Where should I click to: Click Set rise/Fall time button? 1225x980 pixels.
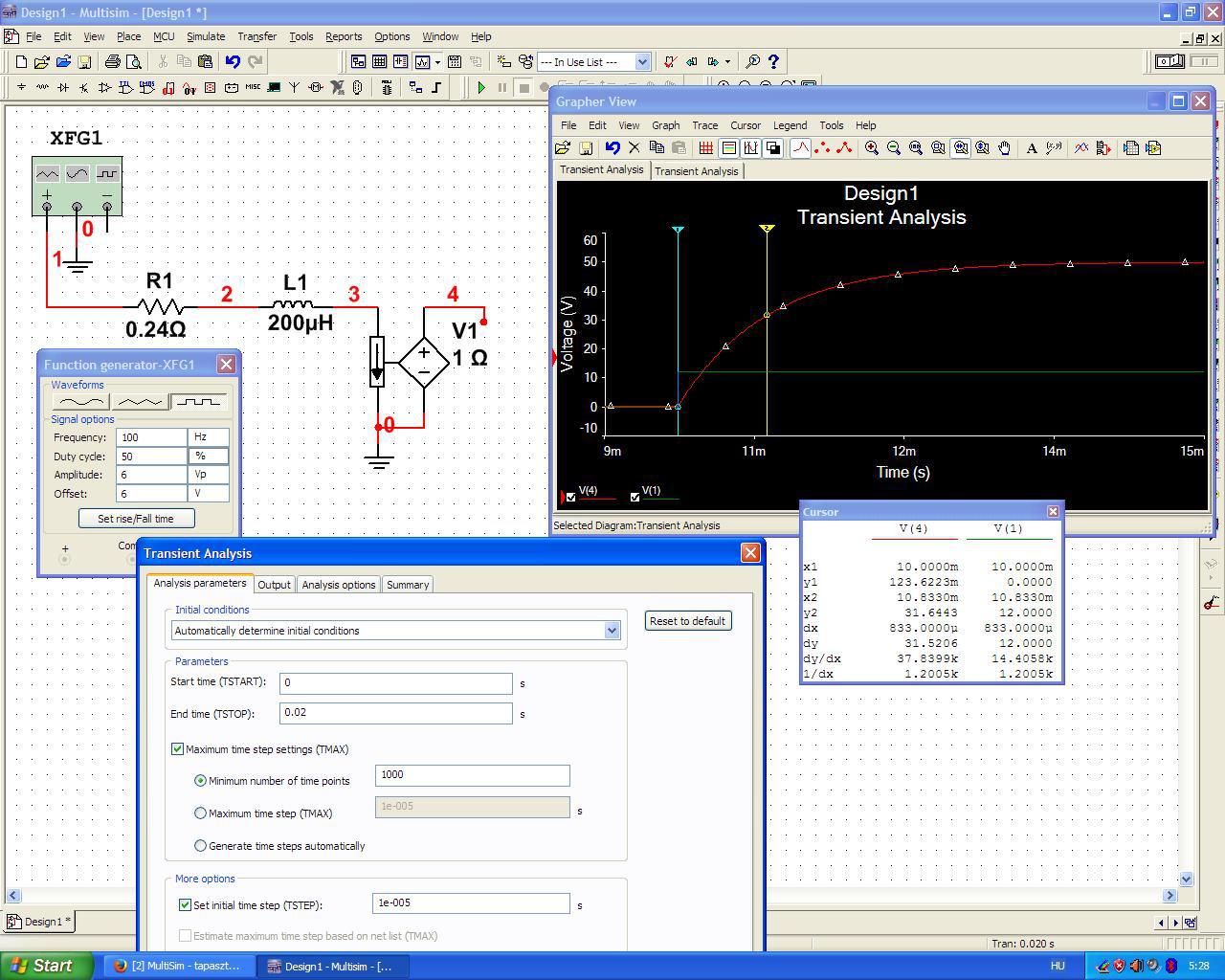(136, 519)
